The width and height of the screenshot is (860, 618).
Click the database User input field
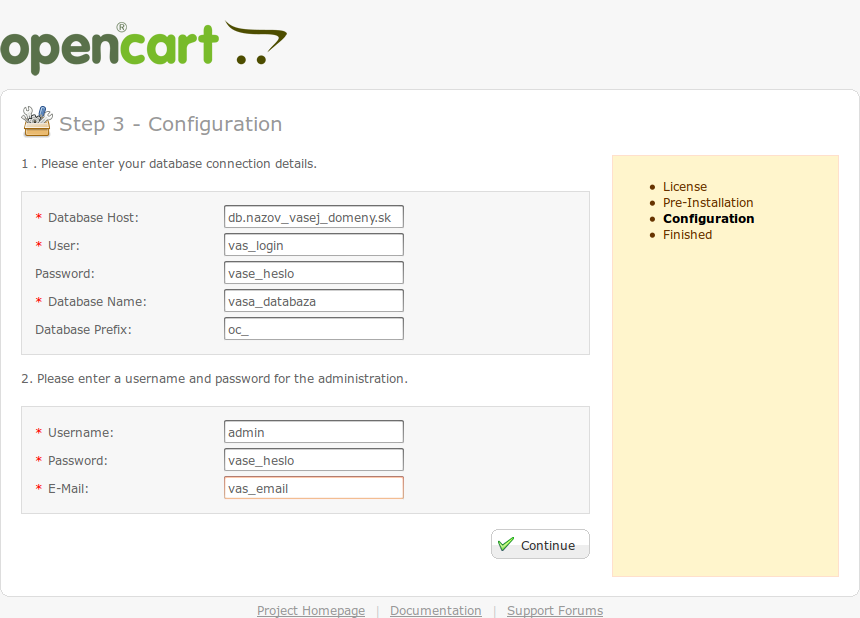pyautogui.click(x=314, y=245)
